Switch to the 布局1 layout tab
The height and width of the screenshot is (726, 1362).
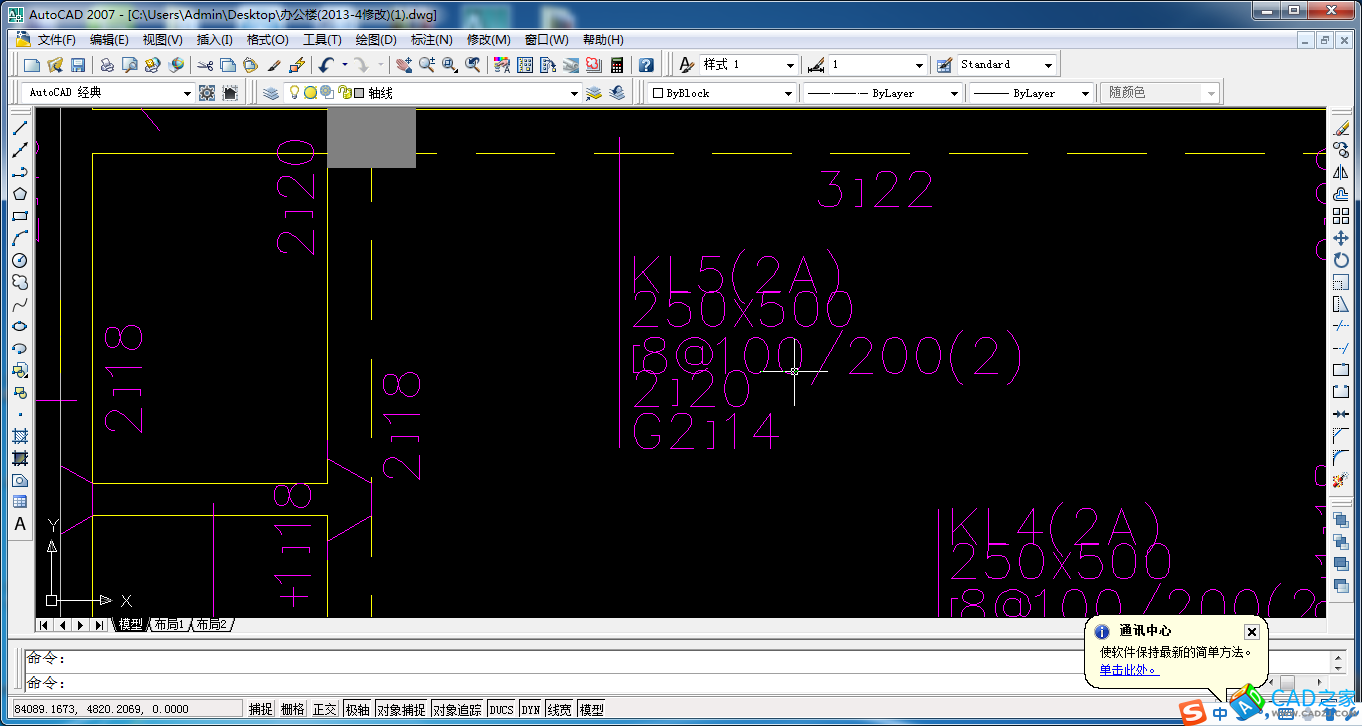168,625
